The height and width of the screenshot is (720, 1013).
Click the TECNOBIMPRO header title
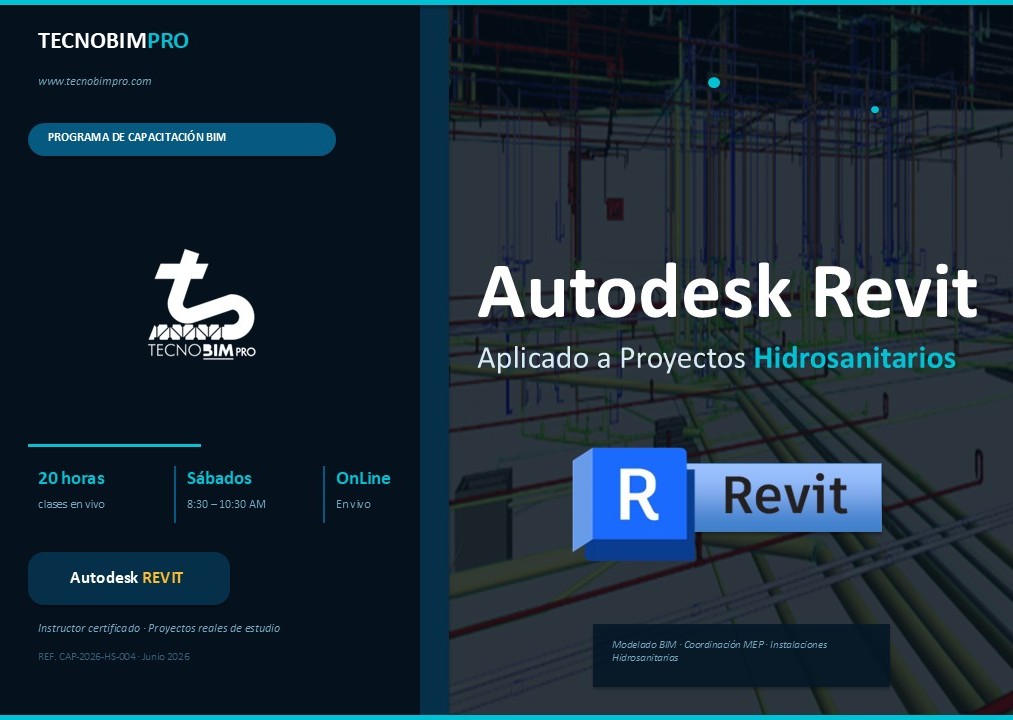coord(113,40)
